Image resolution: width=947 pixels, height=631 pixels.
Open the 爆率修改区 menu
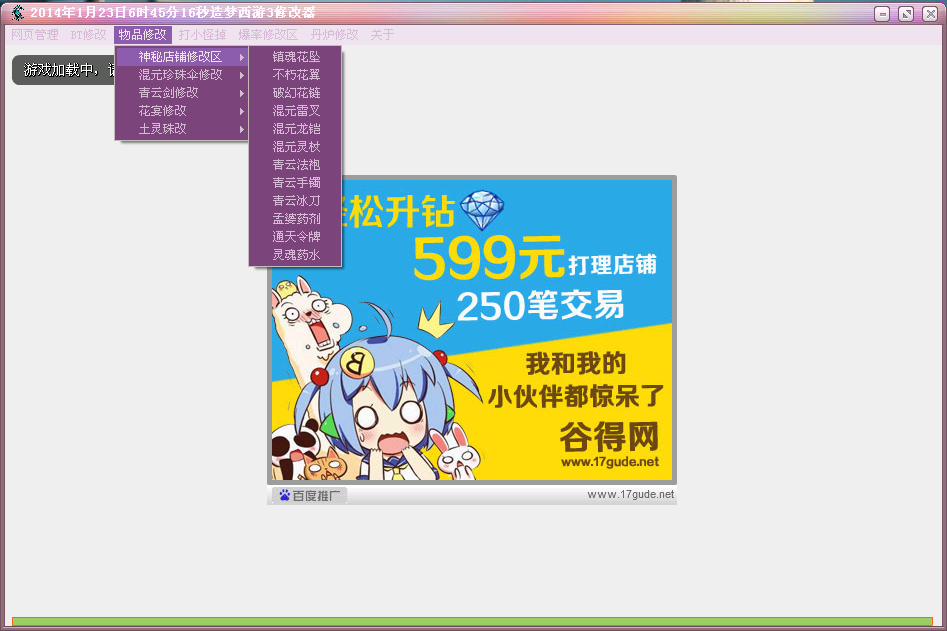tap(268, 35)
